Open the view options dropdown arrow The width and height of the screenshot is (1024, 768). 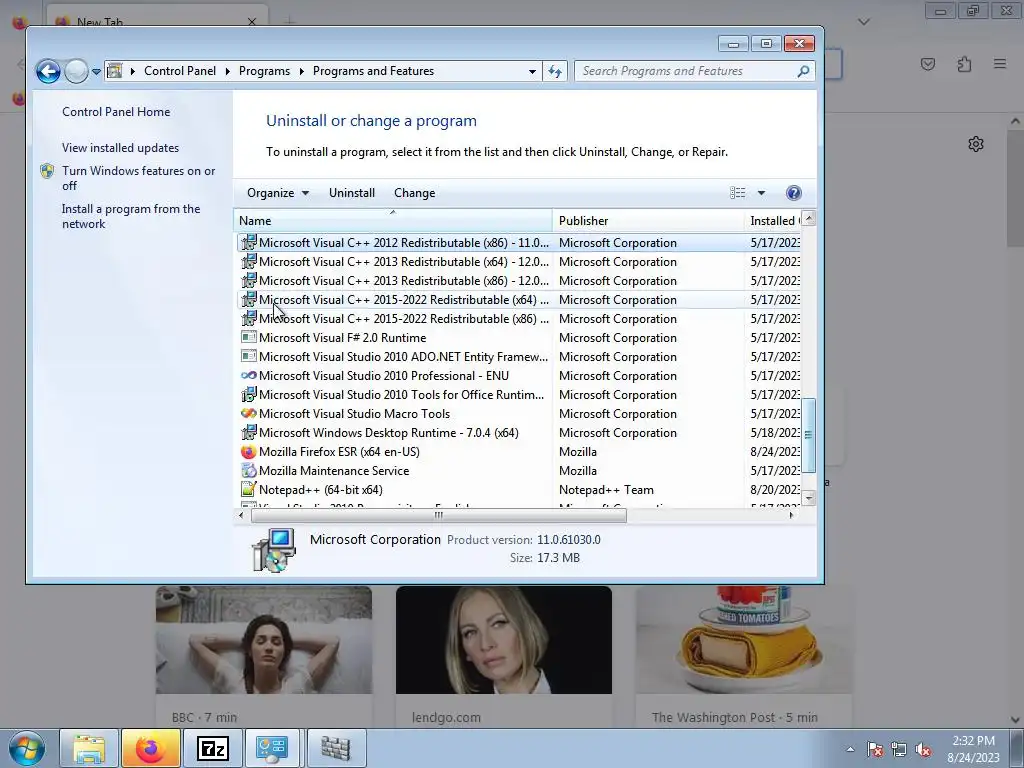(761, 193)
